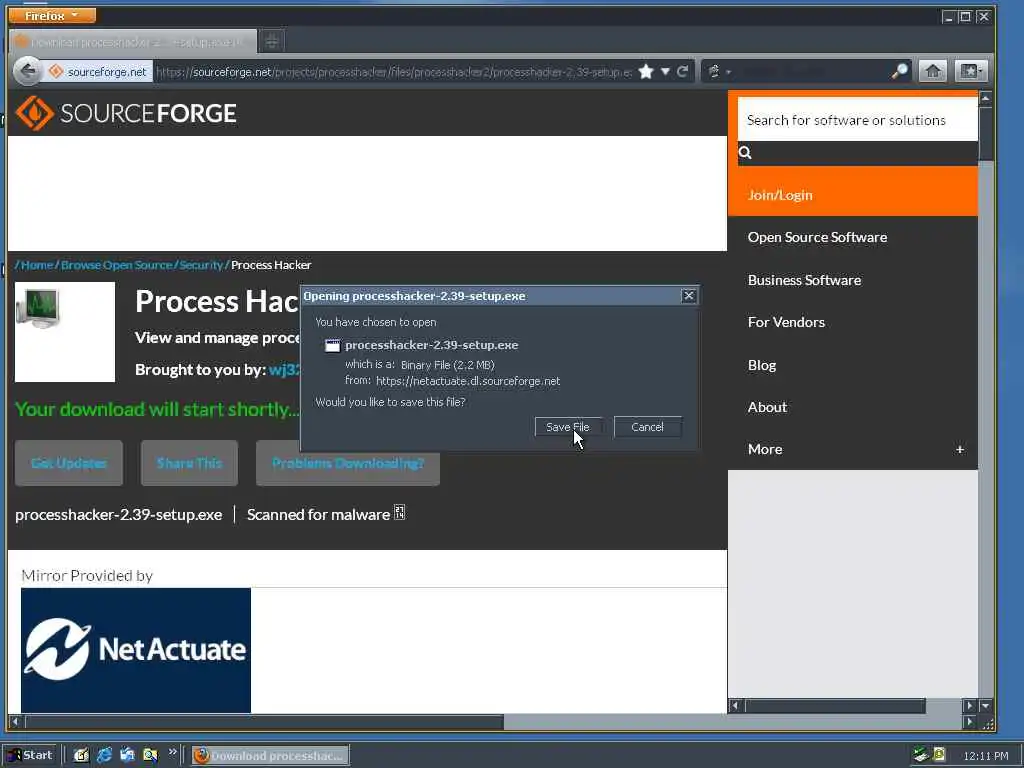Screen dimensions: 1024x768
Task: Click the 'Your download will start shortly...' text
Action: pyautogui.click(x=157, y=409)
